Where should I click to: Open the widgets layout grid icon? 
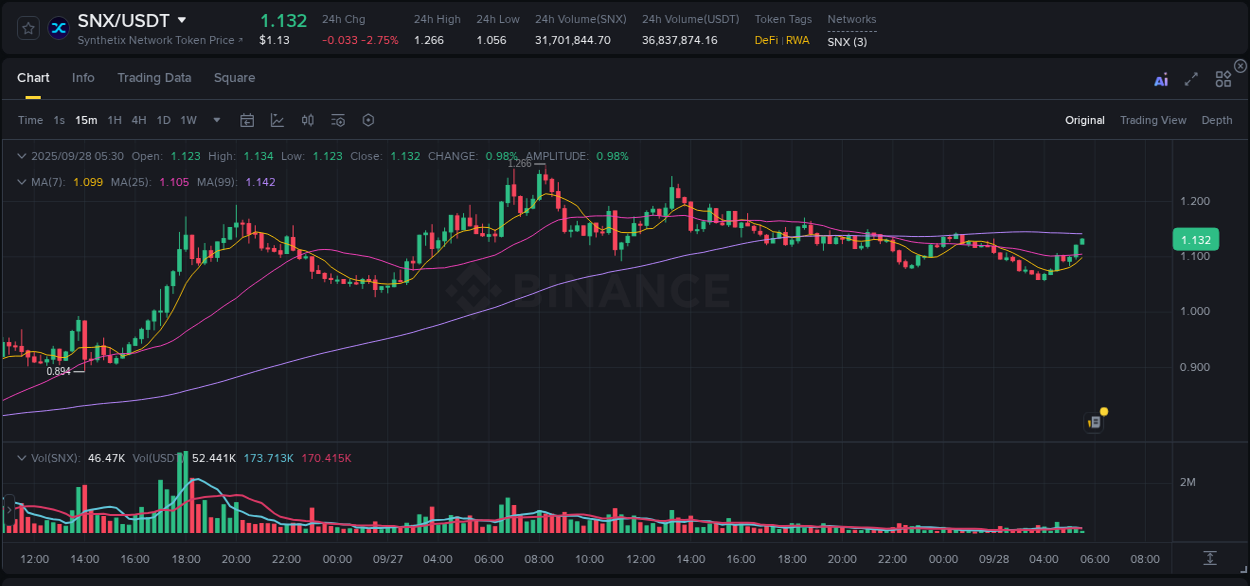click(x=1223, y=78)
